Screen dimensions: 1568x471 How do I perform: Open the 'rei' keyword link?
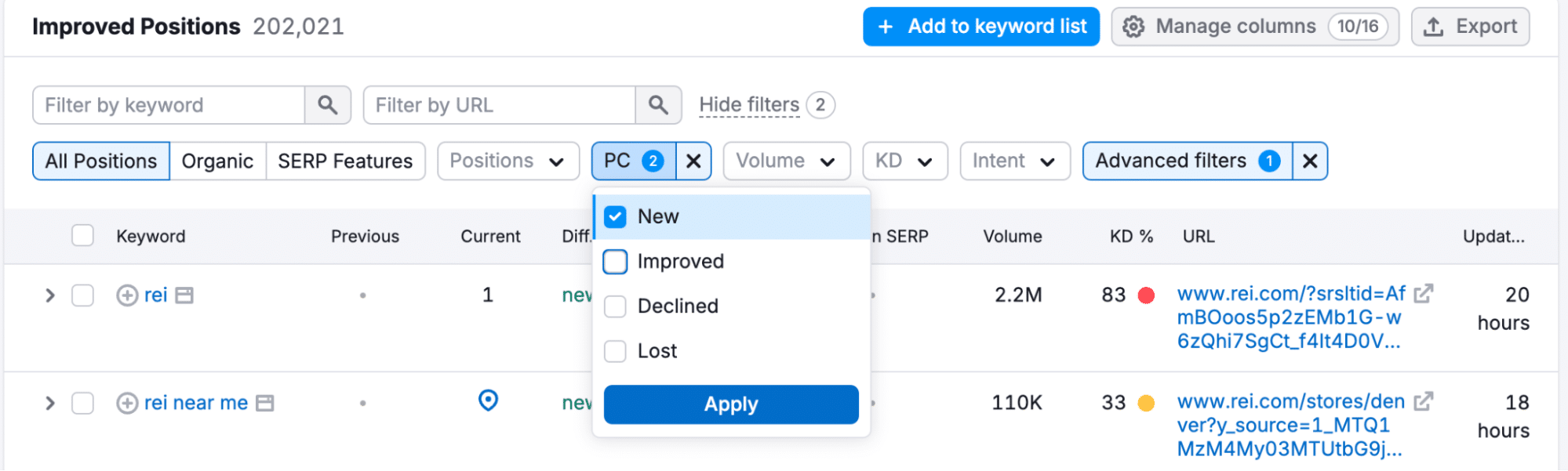pos(155,295)
